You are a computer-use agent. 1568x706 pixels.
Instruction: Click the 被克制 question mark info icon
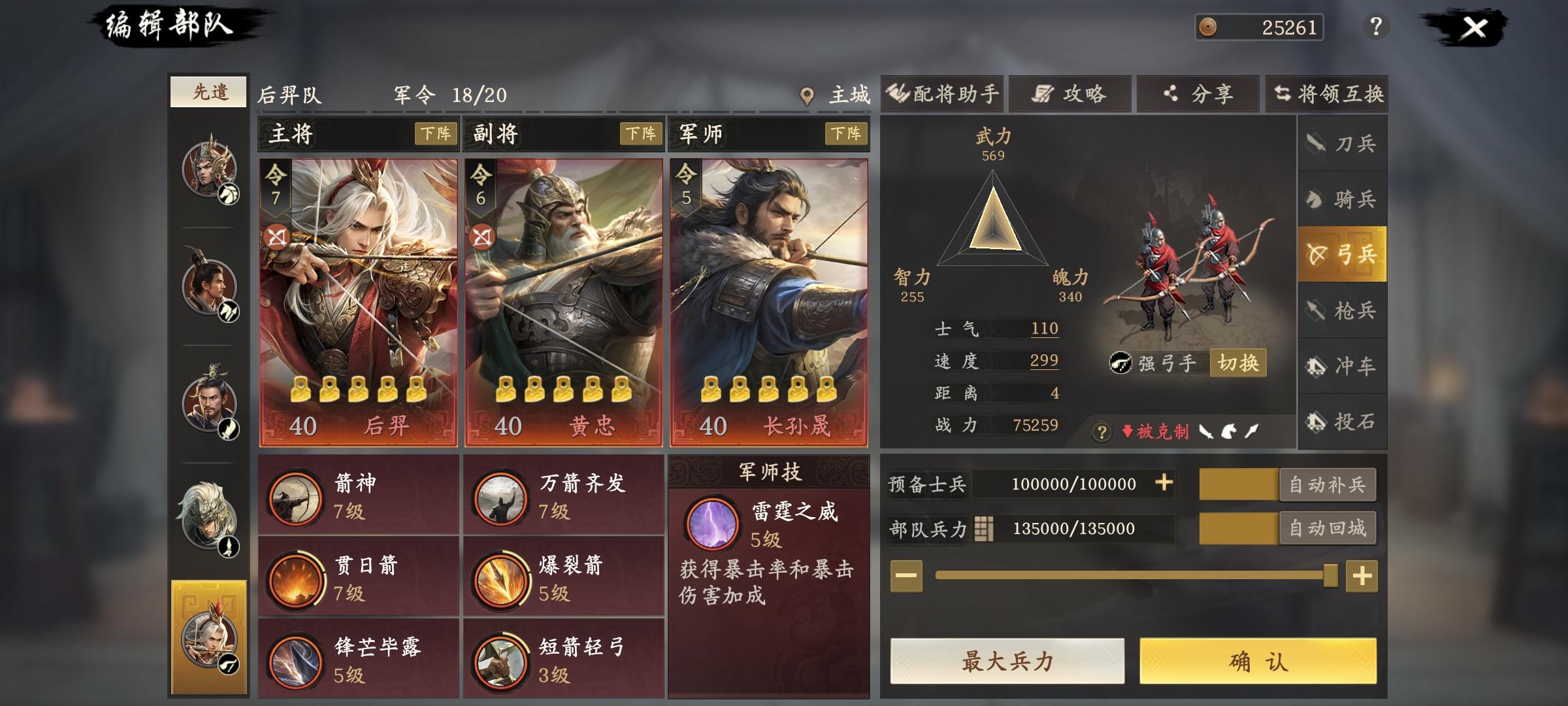click(1102, 432)
